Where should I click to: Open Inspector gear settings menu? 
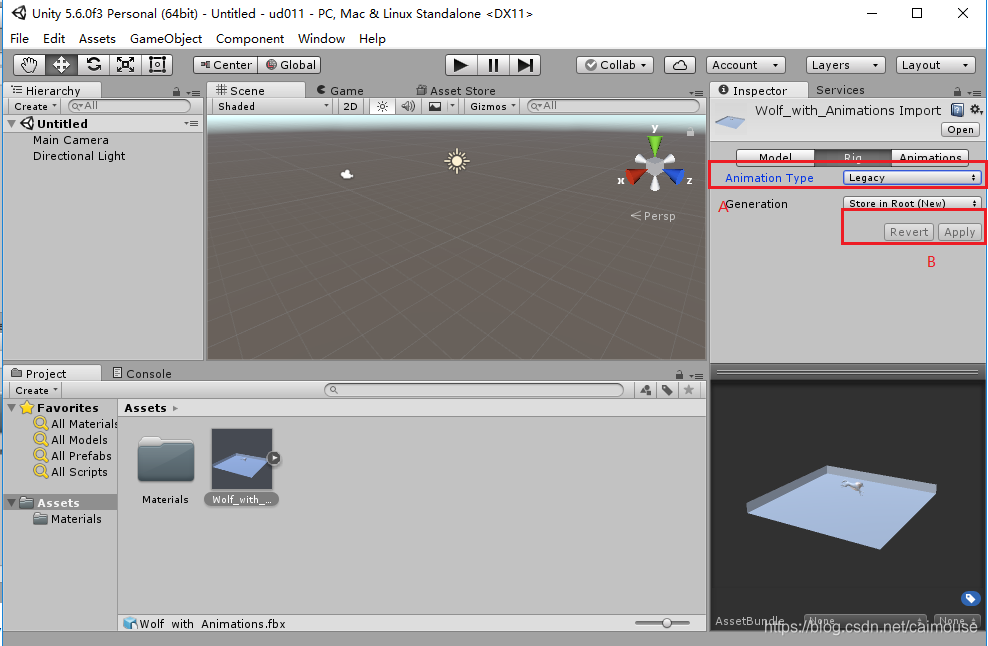(x=975, y=110)
